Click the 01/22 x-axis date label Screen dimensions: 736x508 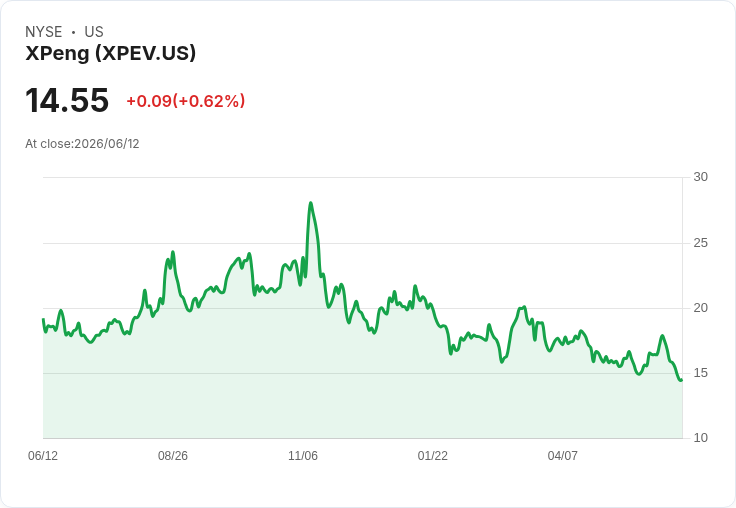(433, 455)
